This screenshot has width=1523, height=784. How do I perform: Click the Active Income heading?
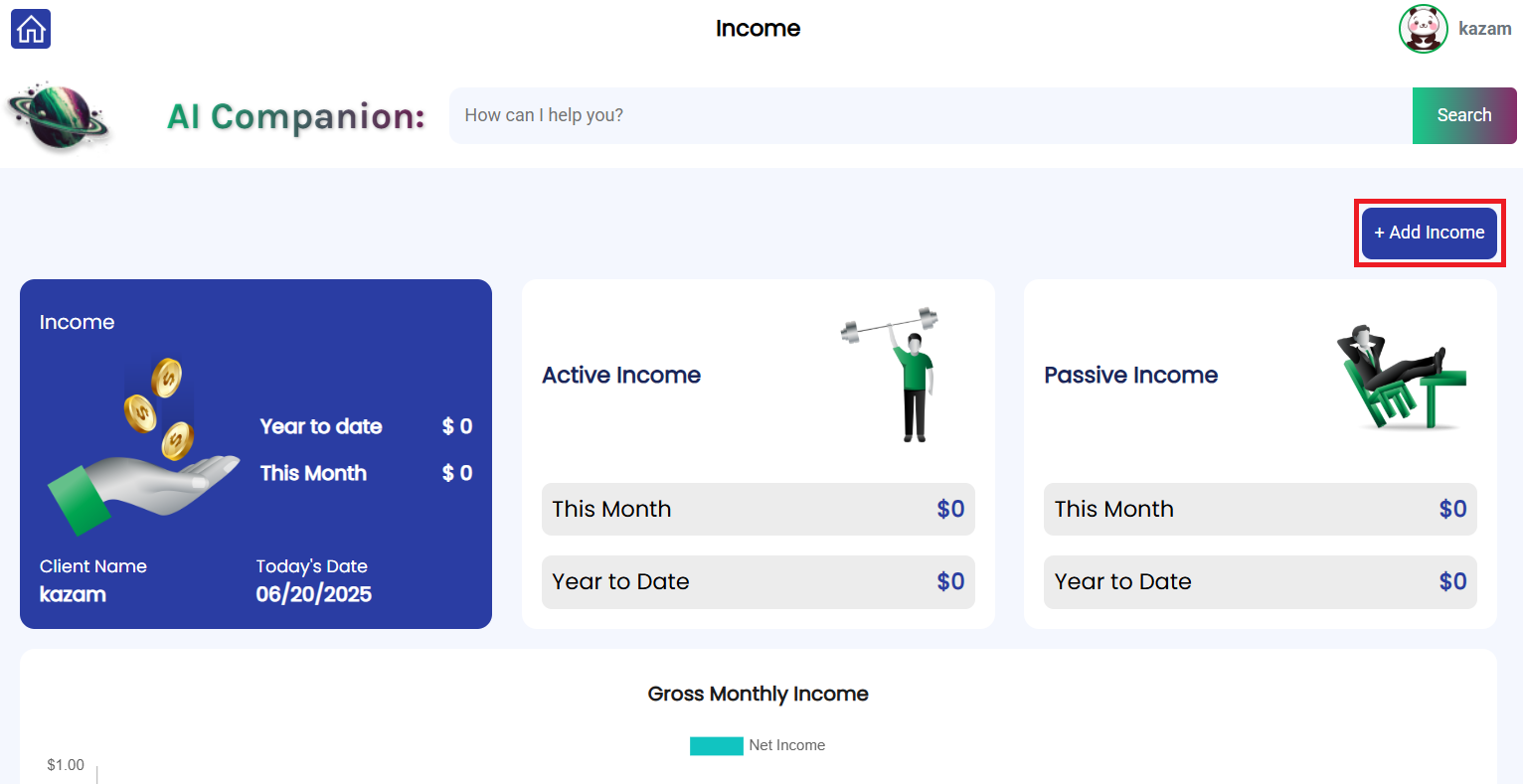[621, 375]
